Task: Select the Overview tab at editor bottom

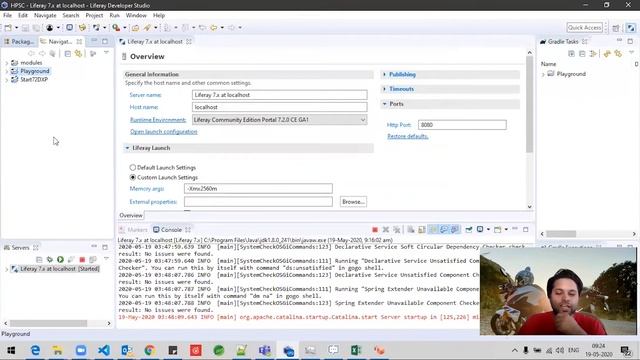Action: (x=131, y=216)
